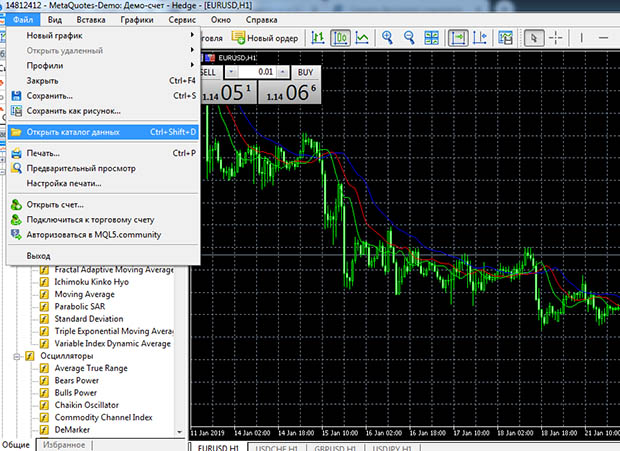Screen dimensions: 620x451
Task: Select Moving Average indicator
Action: [84, 294]
